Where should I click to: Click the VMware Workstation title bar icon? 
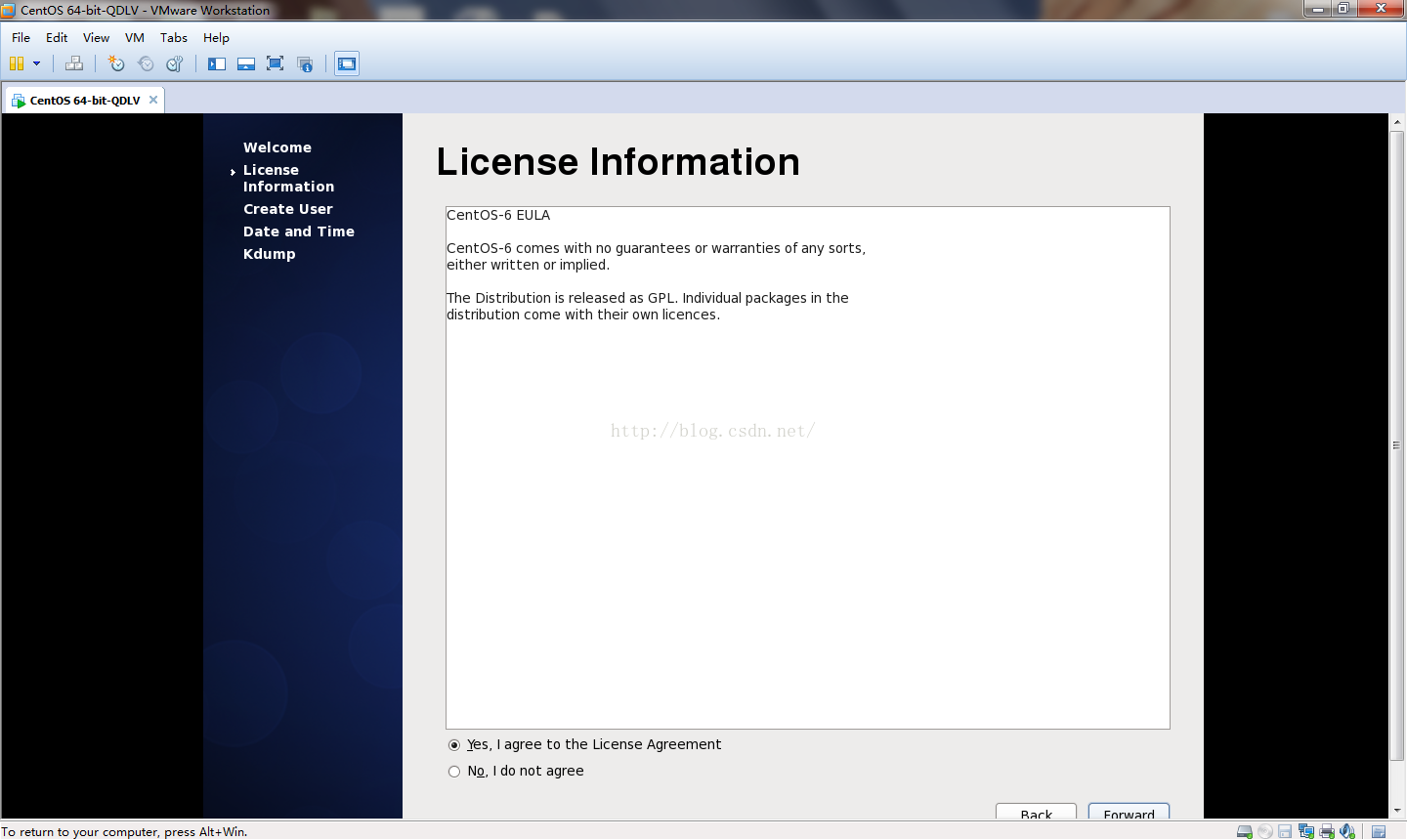9,10
